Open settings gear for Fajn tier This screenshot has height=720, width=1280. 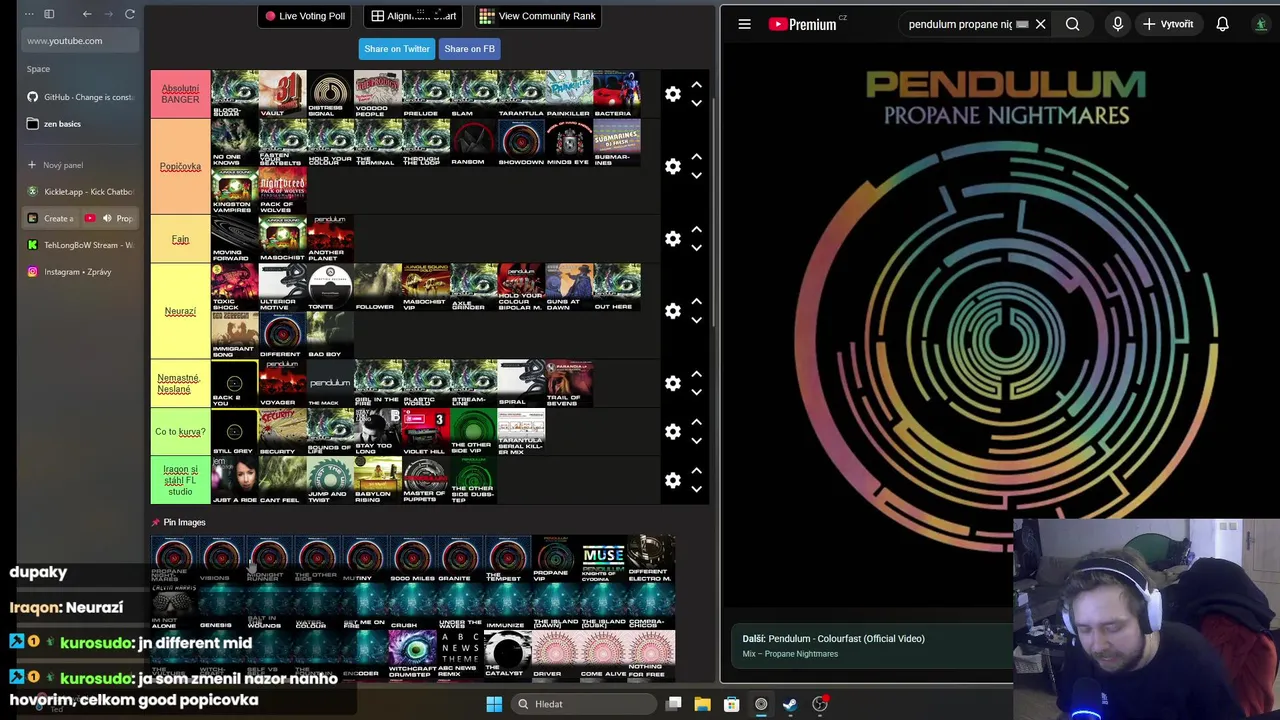coord(673,239)
